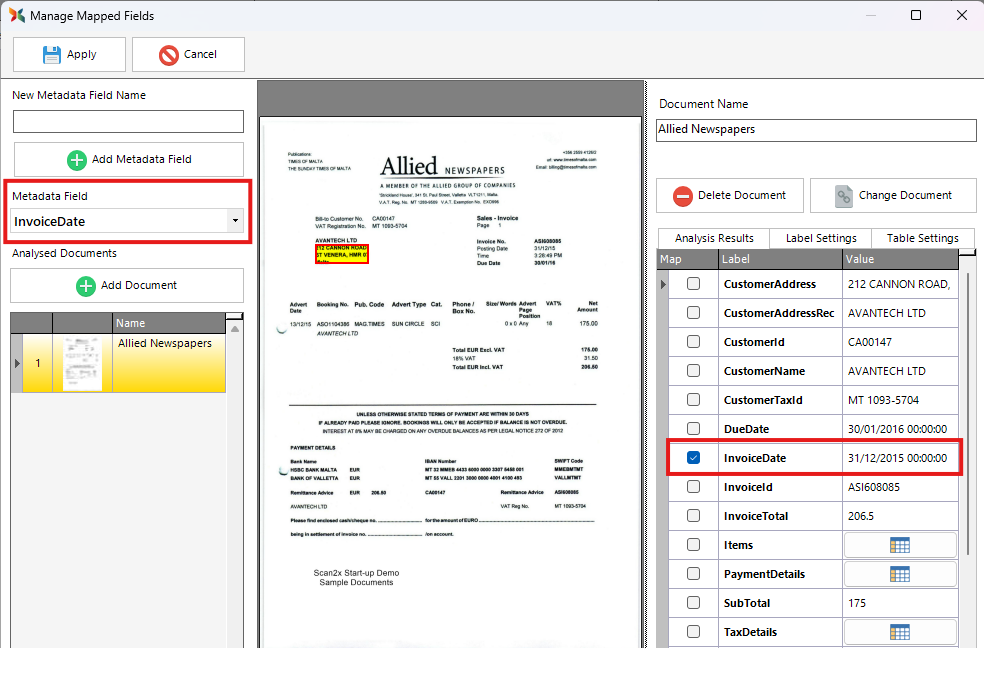Click the green plus Add Metadata Field icon
The height and width of the screenshot is (689, 984).
[x=77, y=160]
